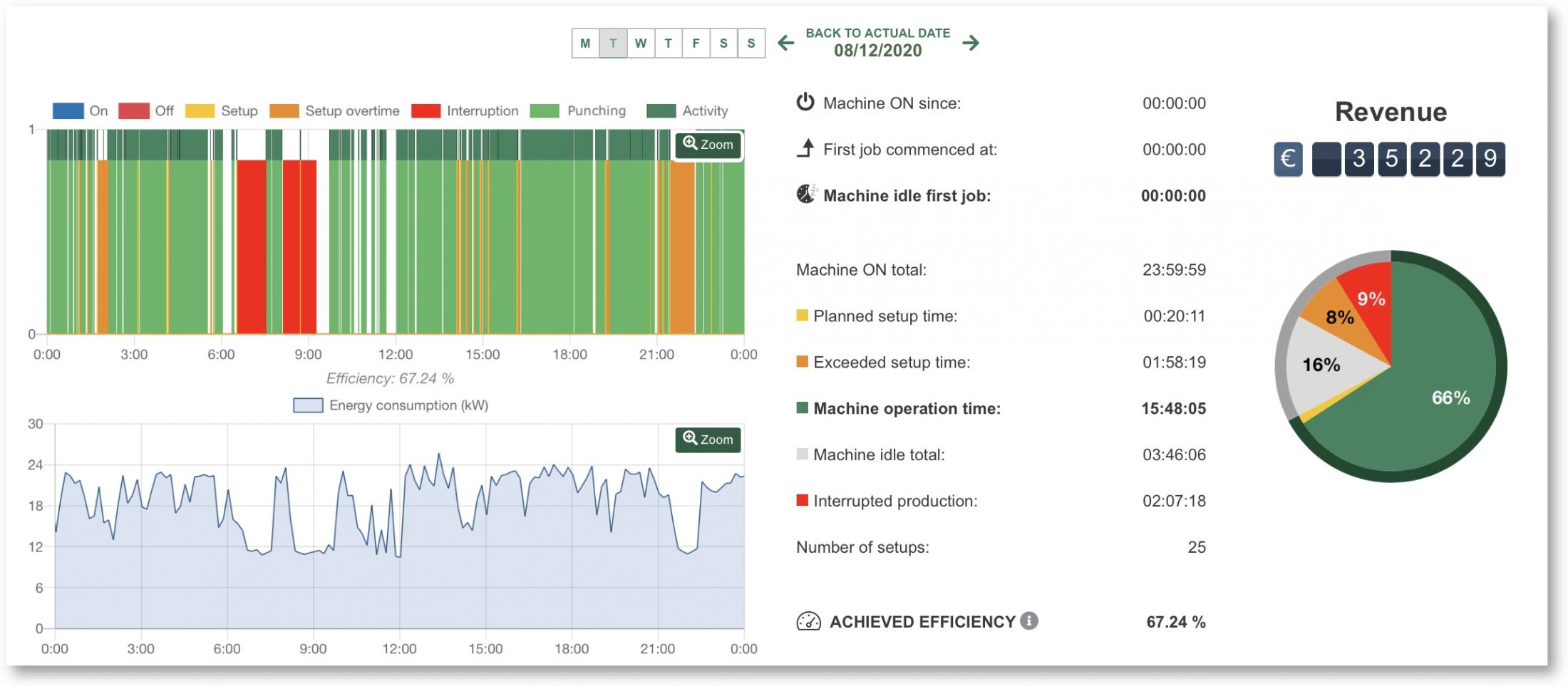Toggle Setup overtime legend entry
The height and width of the screenshot is (686, 1568).
(x=335, y=111)
